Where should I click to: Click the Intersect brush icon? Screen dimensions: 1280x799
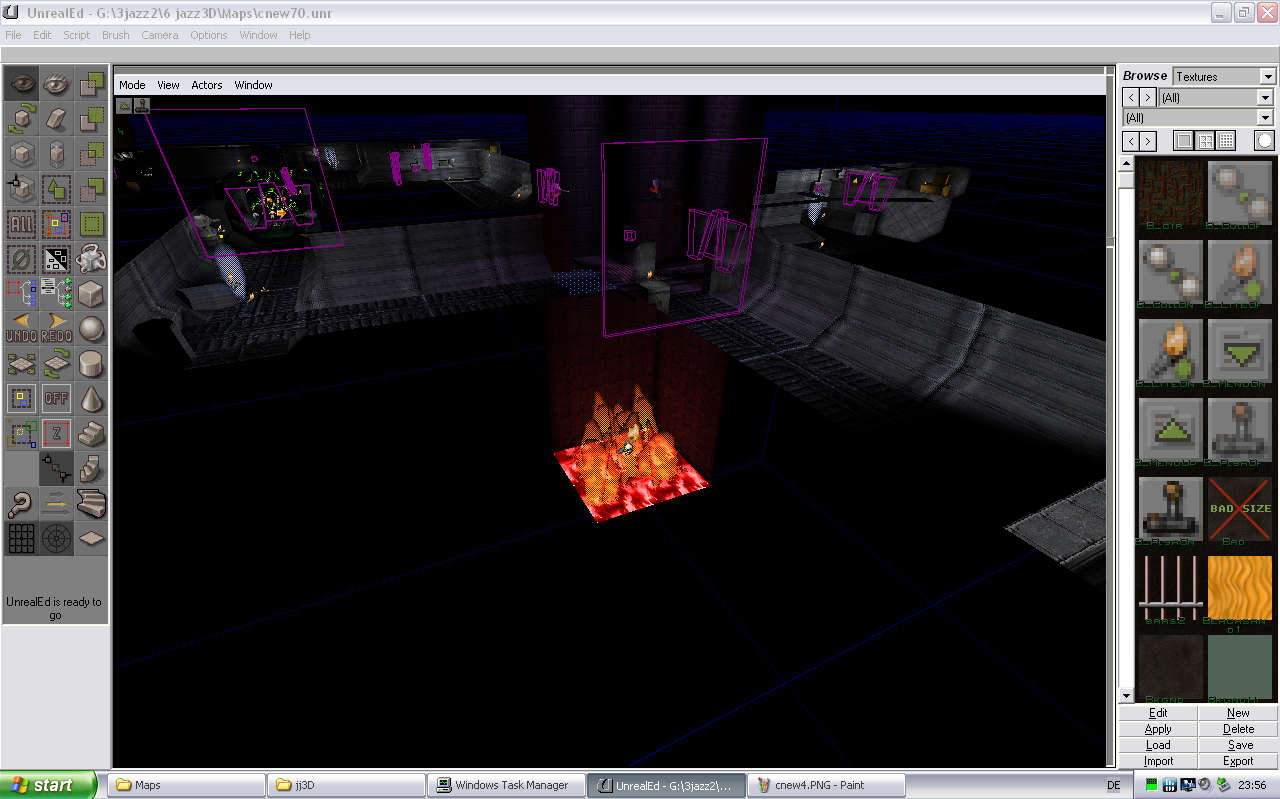tap(92, 154)
